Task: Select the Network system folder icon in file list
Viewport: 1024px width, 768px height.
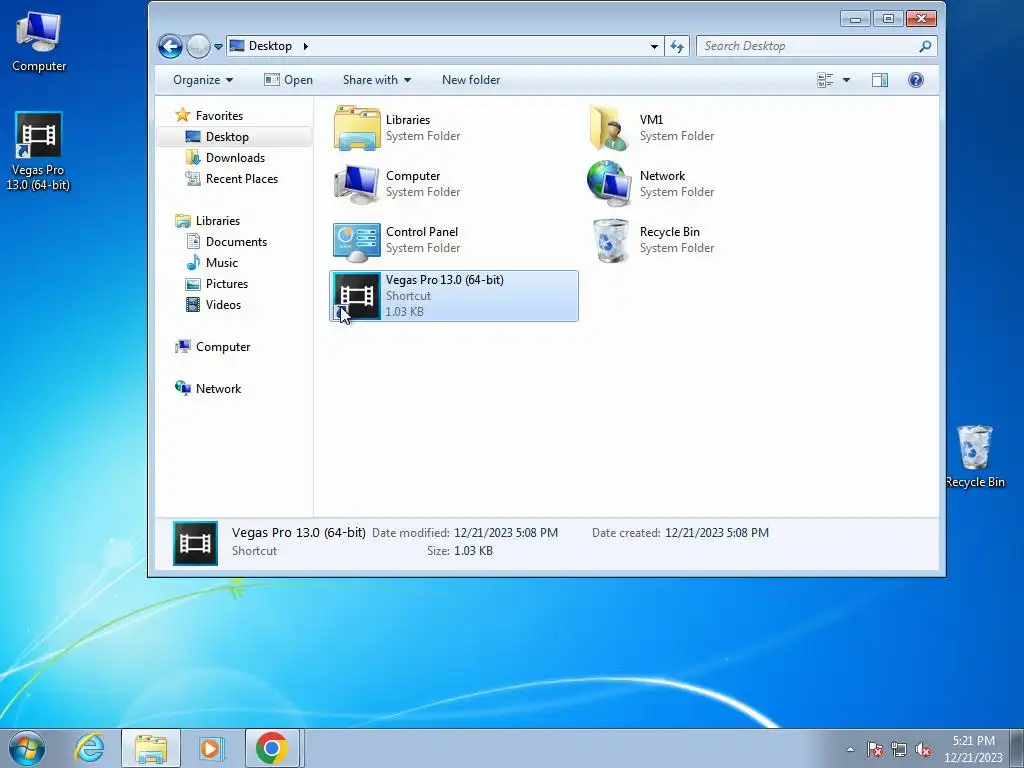Action: click(609, 184)
